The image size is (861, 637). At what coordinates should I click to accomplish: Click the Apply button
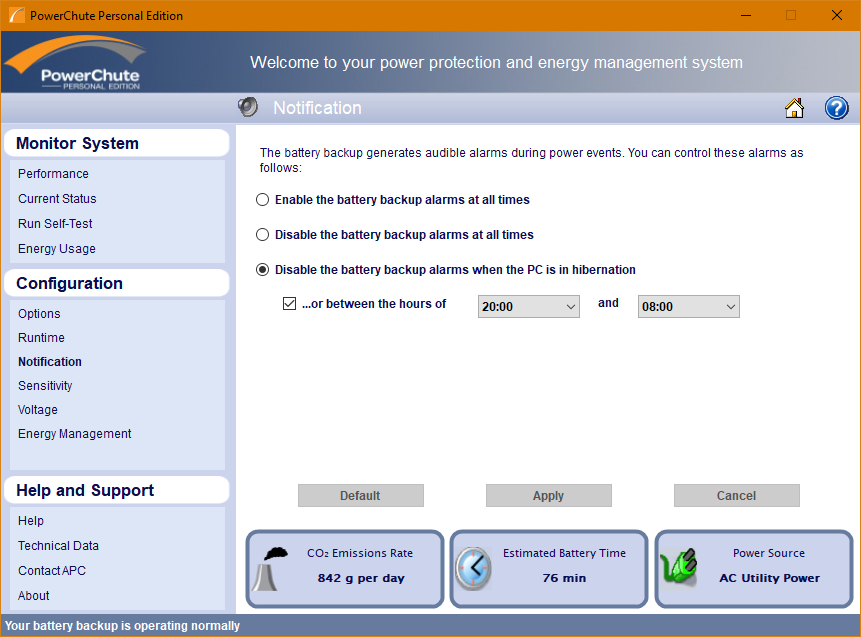coord(549,495)
